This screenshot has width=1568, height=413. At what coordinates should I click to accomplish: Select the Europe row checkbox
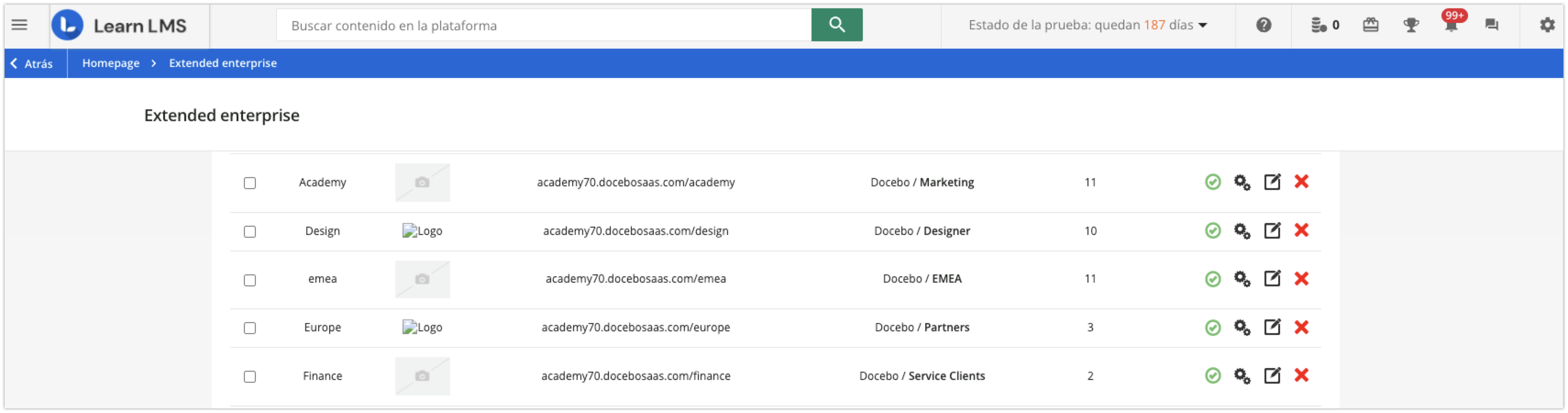(x=249, y=328)
